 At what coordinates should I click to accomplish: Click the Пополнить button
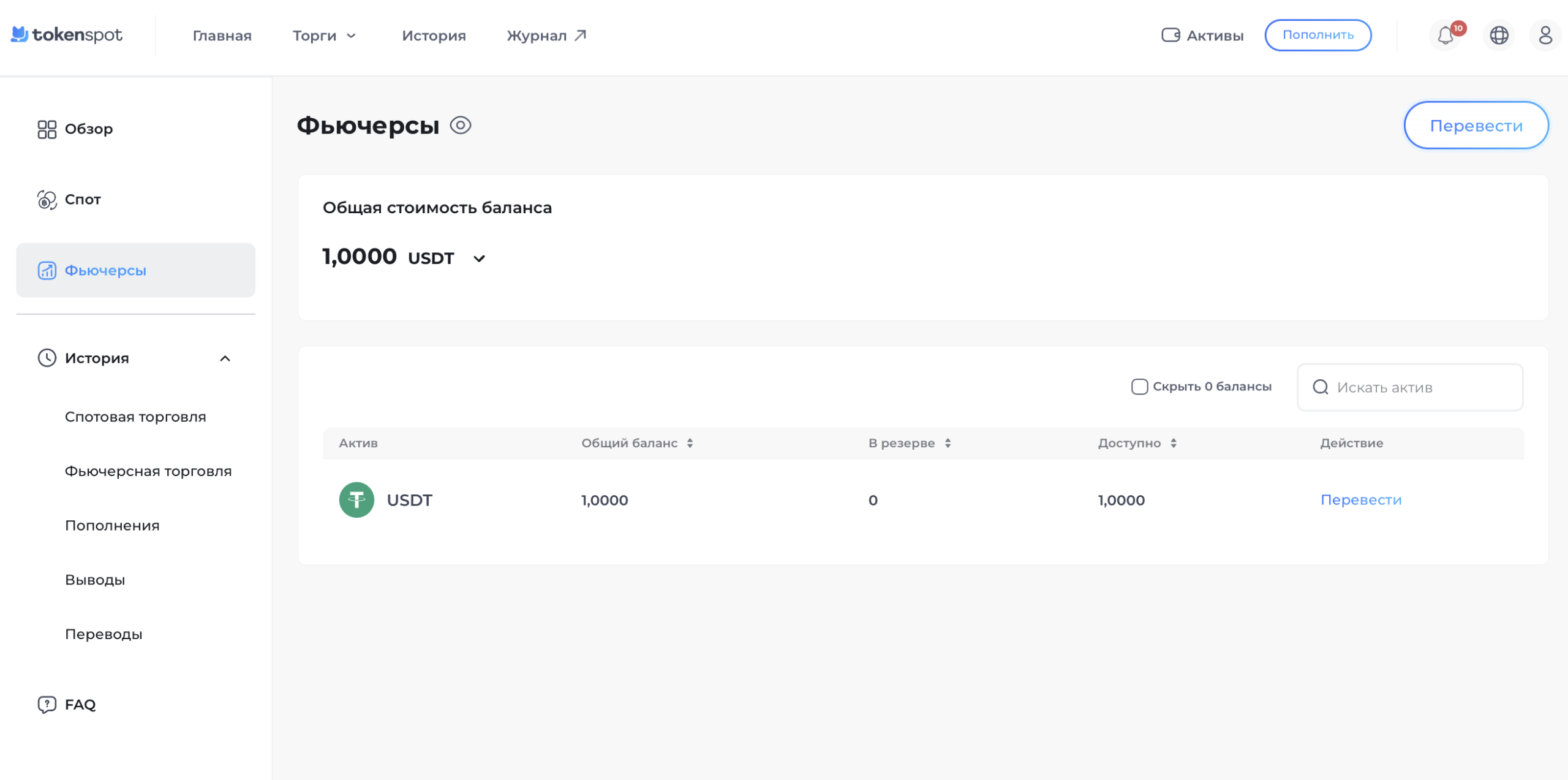(x=1317, y=35)
